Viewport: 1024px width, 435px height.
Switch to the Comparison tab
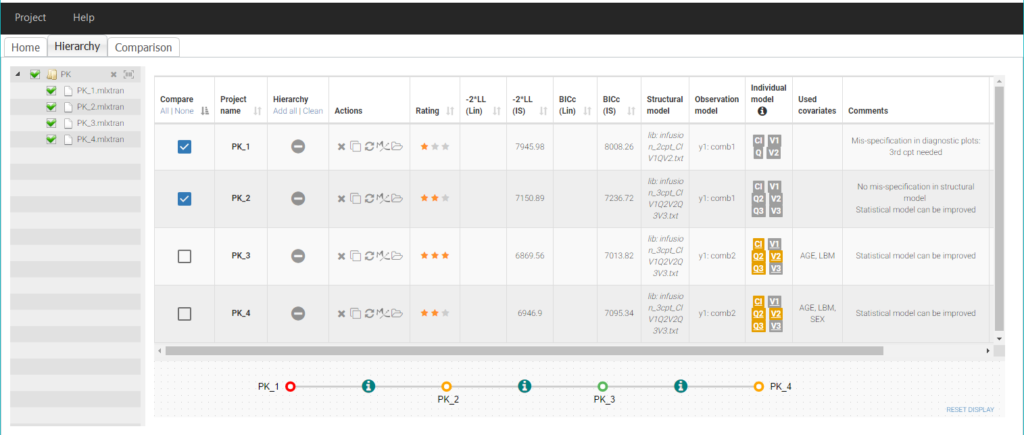[x=143, y=47]
